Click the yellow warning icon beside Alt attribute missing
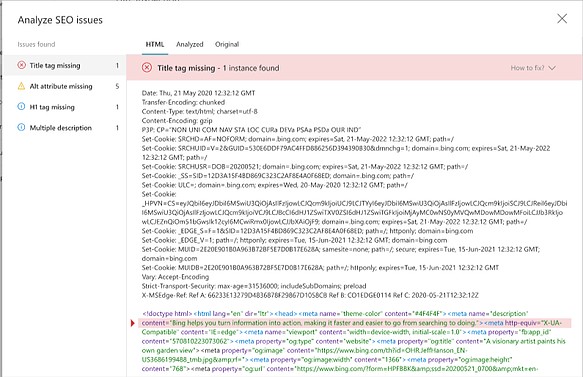The height and width of the screenshot is (377, 583). coord(22,86)
